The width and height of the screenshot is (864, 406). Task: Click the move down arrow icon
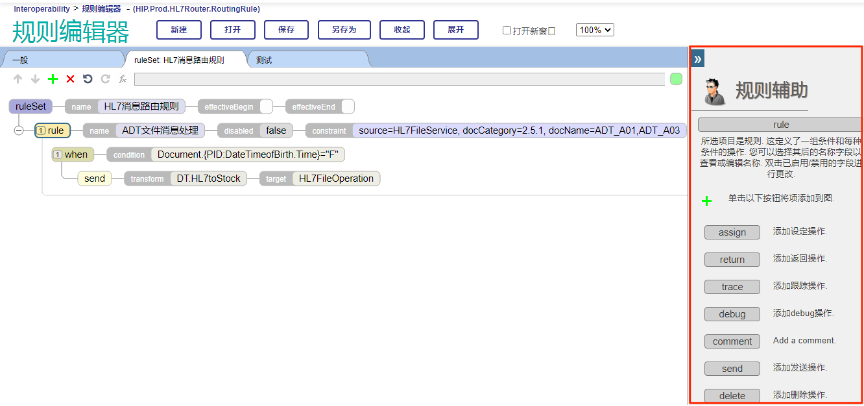click(35, 79)
